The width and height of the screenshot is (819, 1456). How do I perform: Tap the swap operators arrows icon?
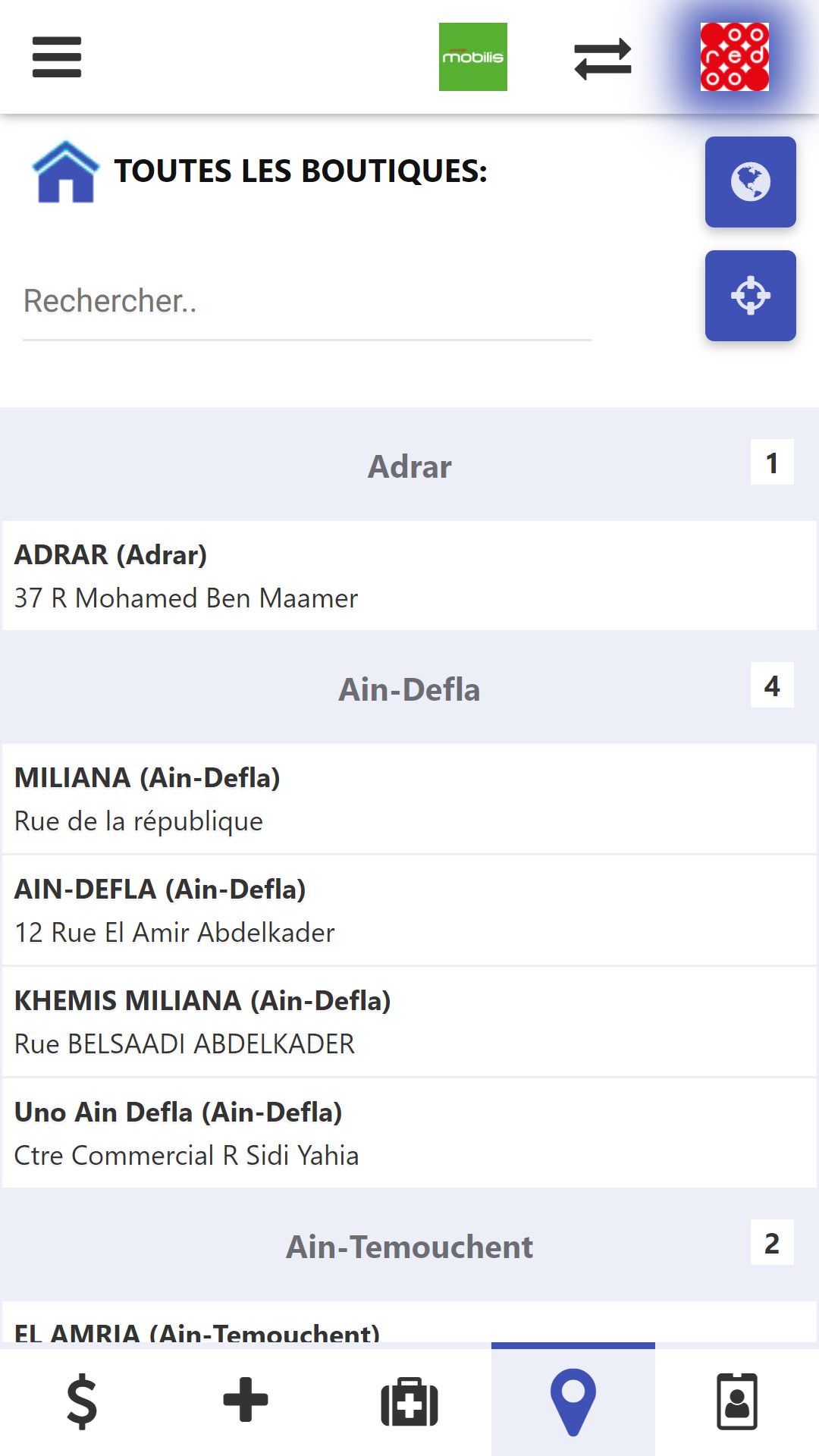point(603,58)
